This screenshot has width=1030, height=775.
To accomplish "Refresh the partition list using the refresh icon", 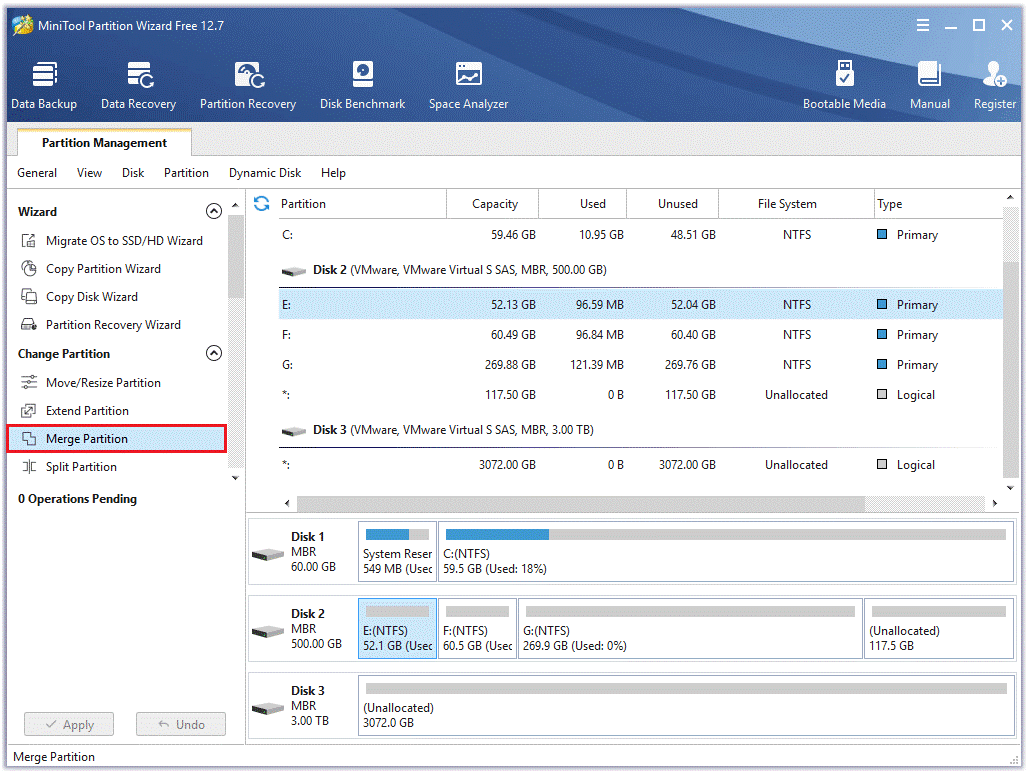I will point(262,204).
